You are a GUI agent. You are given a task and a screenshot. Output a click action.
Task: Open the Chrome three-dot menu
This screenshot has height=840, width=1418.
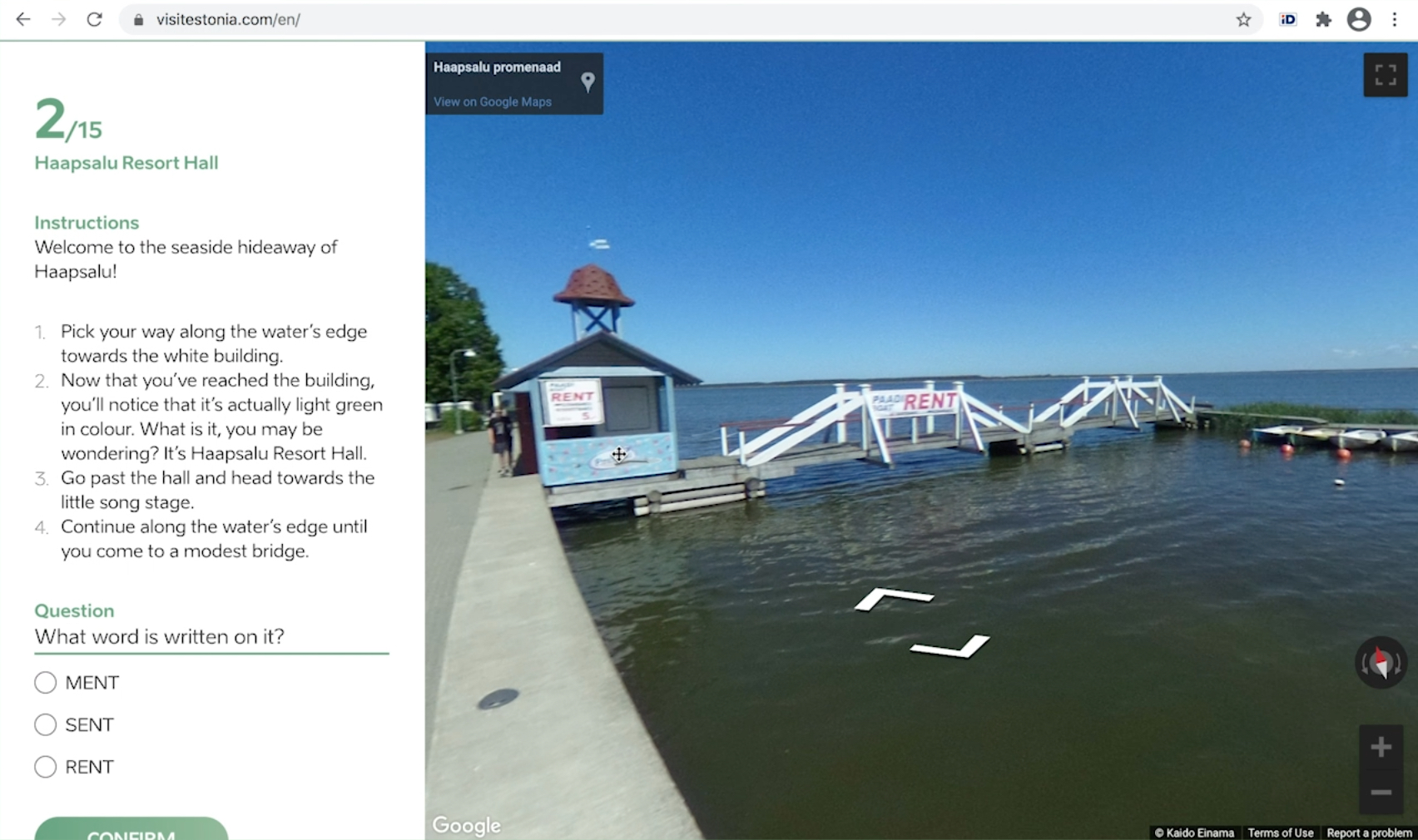point(1395,19)
